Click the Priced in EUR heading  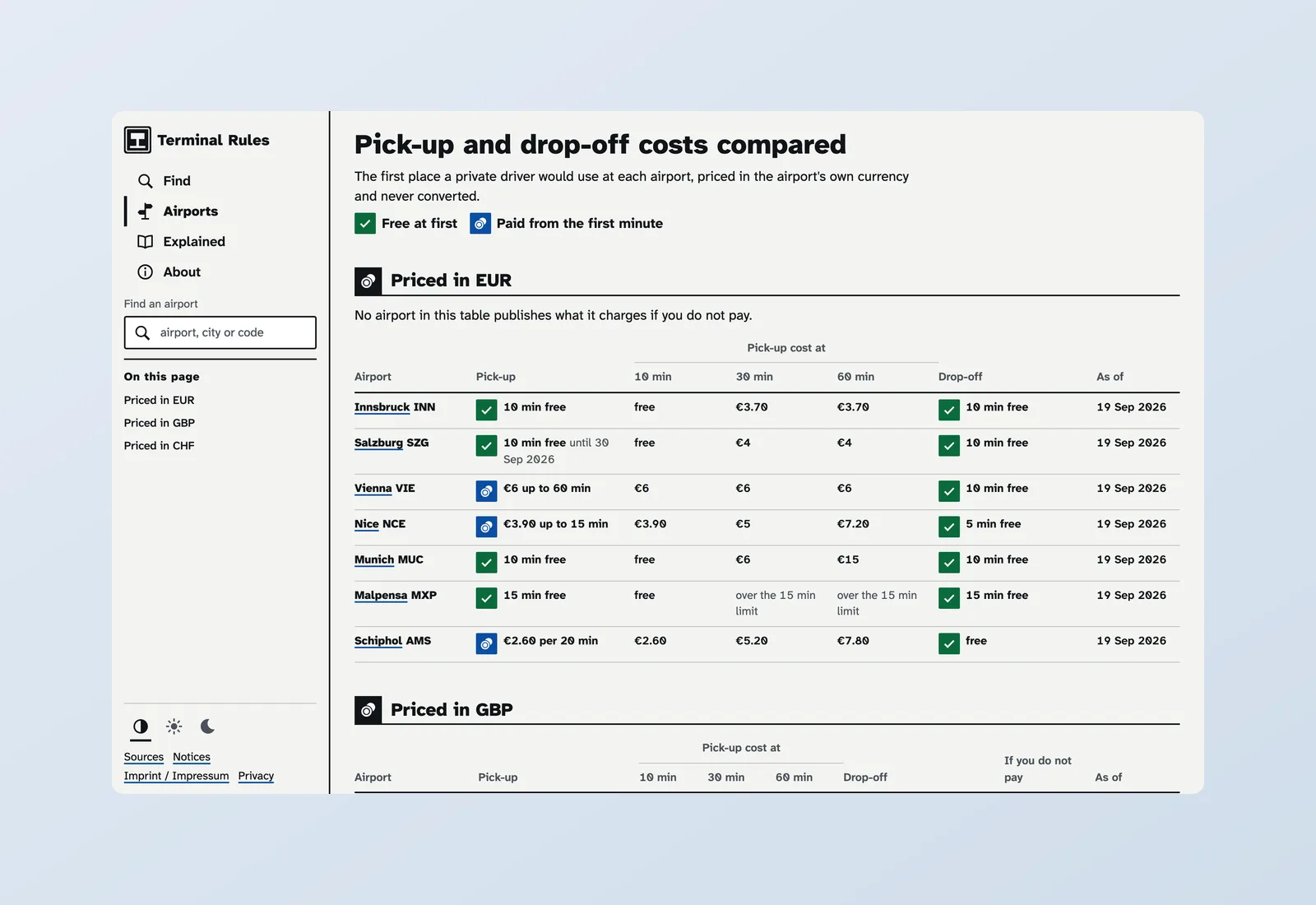tap(451, 281)
